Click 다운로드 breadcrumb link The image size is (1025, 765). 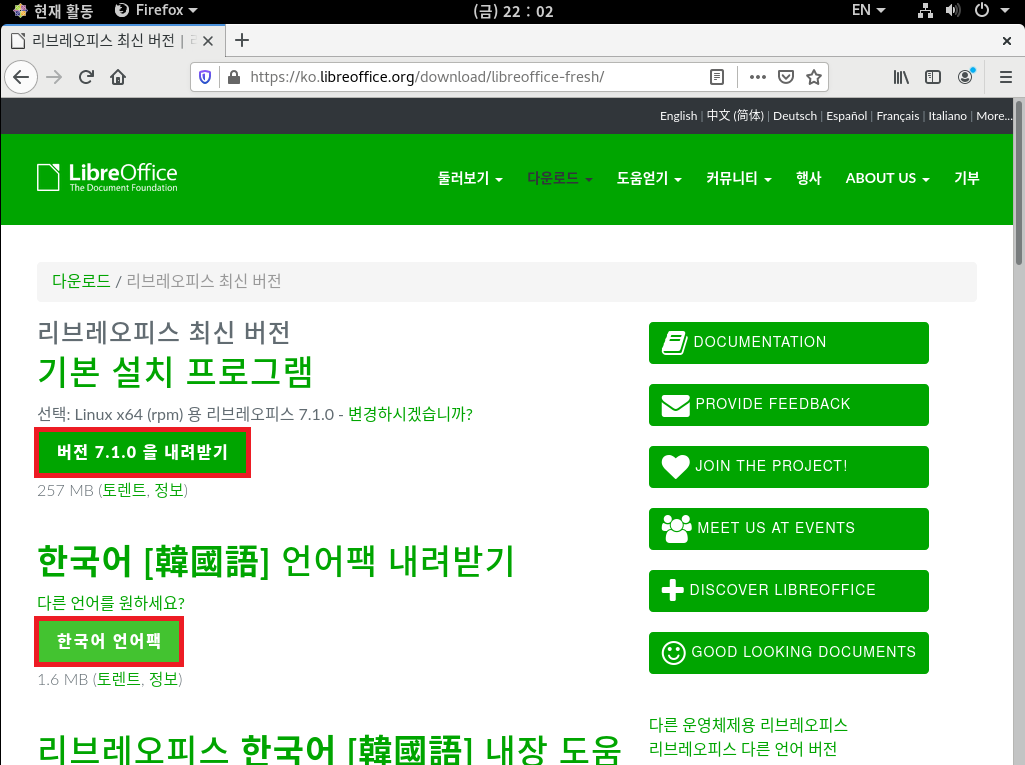pos(81,281)
